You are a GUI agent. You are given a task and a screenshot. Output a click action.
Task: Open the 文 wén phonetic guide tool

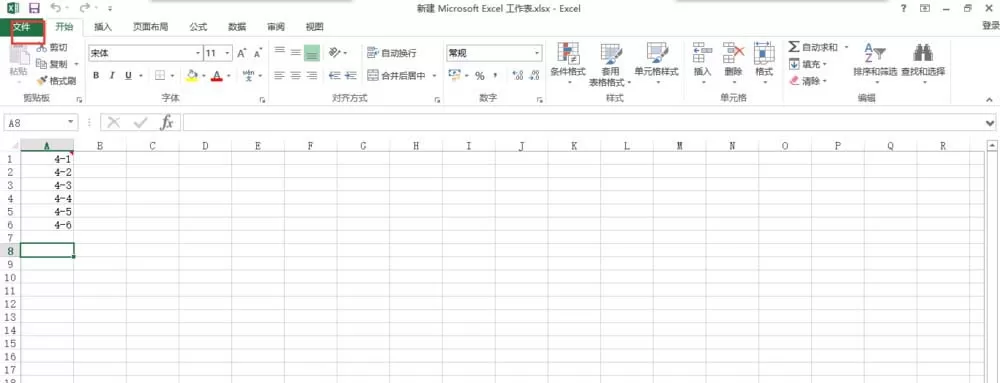pos(249,75)
